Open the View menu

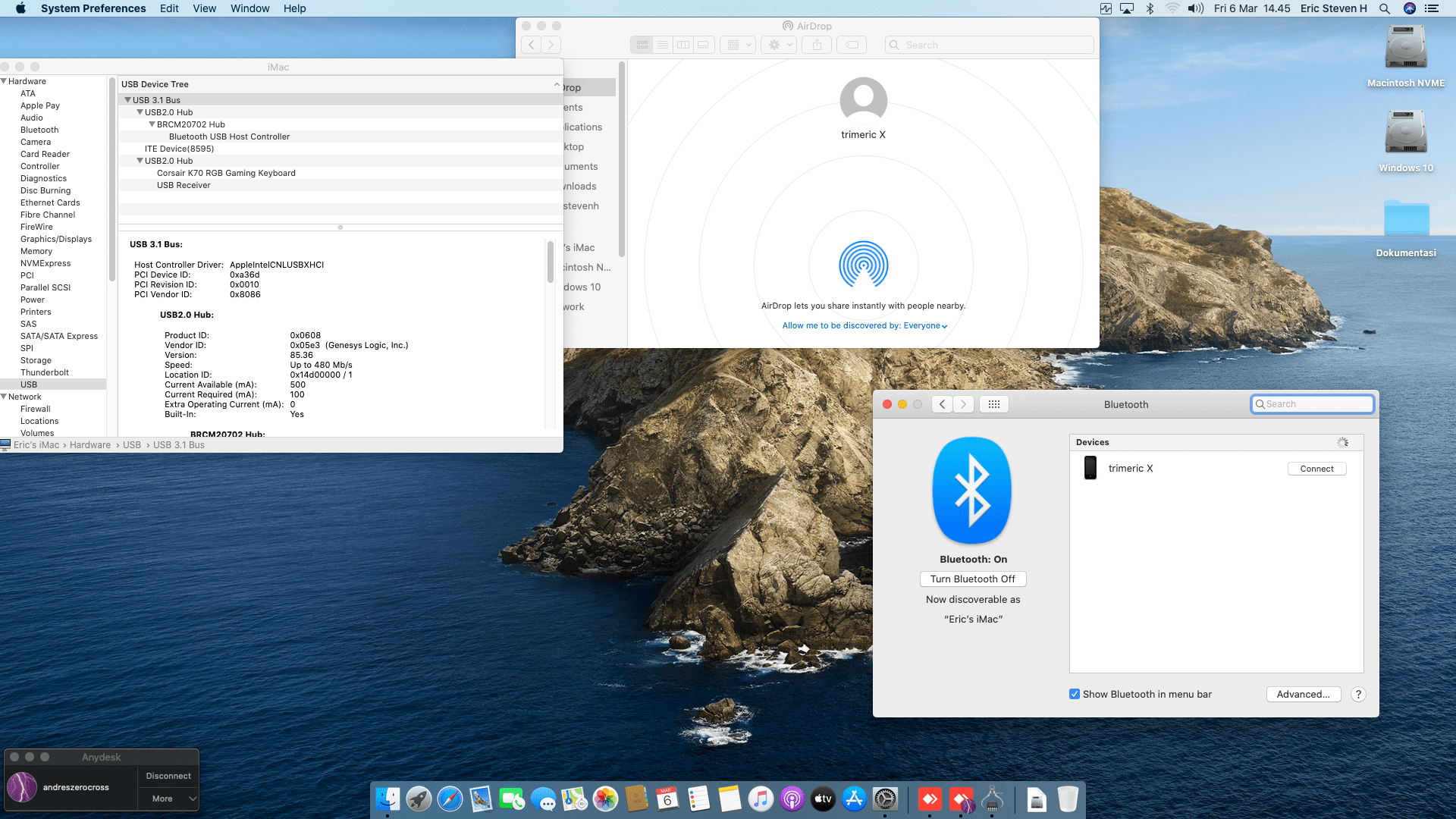pyautogui.click(x=204, y=8)
